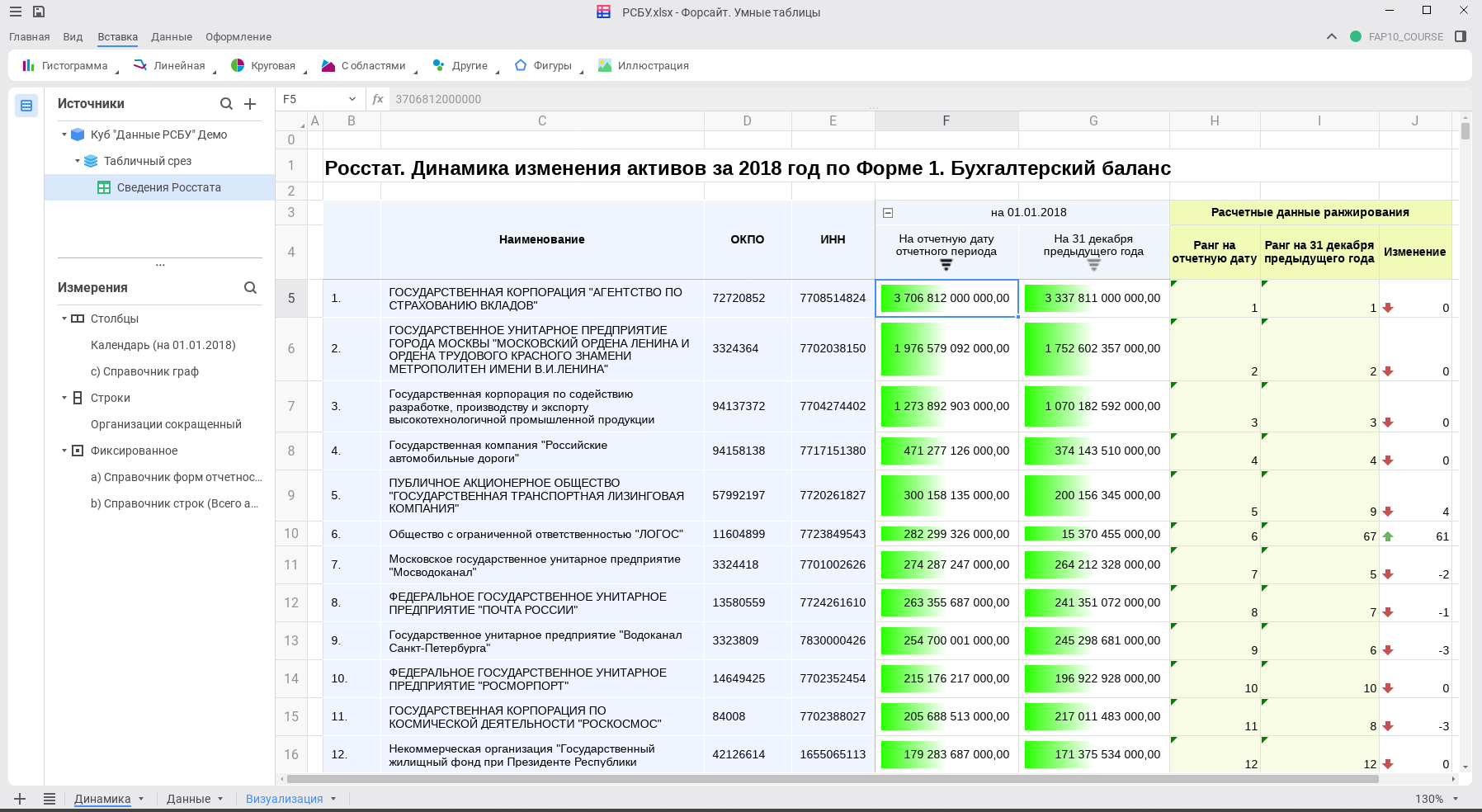This screenshot has height=812, width=1482.
Task: Open the Фигуры shapes tool
Action: (543, 65)
